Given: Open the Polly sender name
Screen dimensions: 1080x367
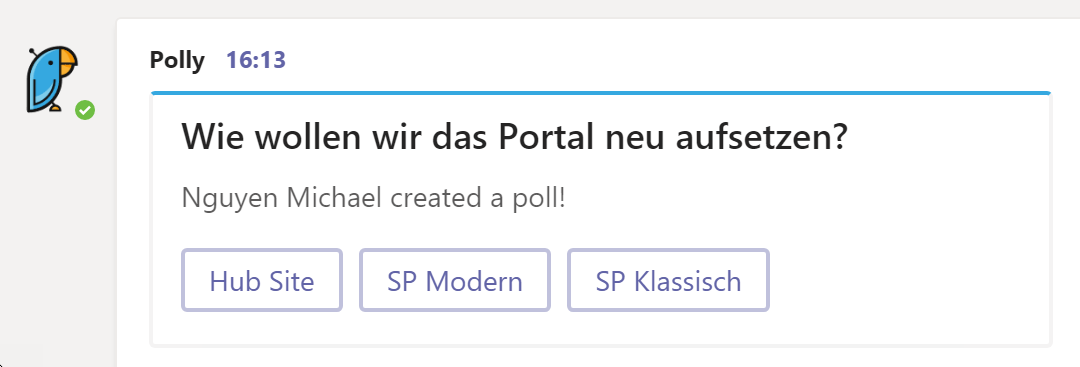Looking at the screenshot, I should (177, 61).
